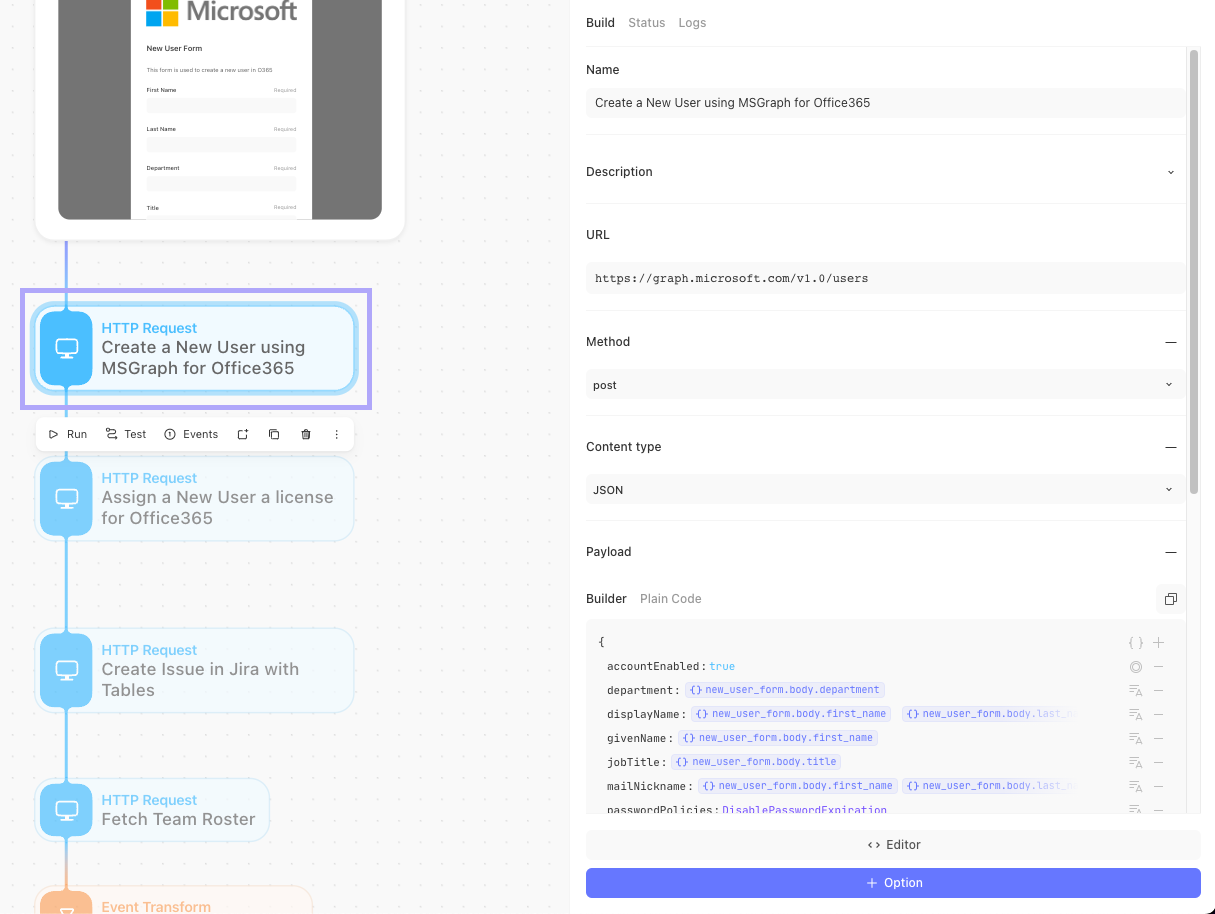Switch payload view to Plain Code
The width and height of the screenshot is (1215, 914).
671,599
